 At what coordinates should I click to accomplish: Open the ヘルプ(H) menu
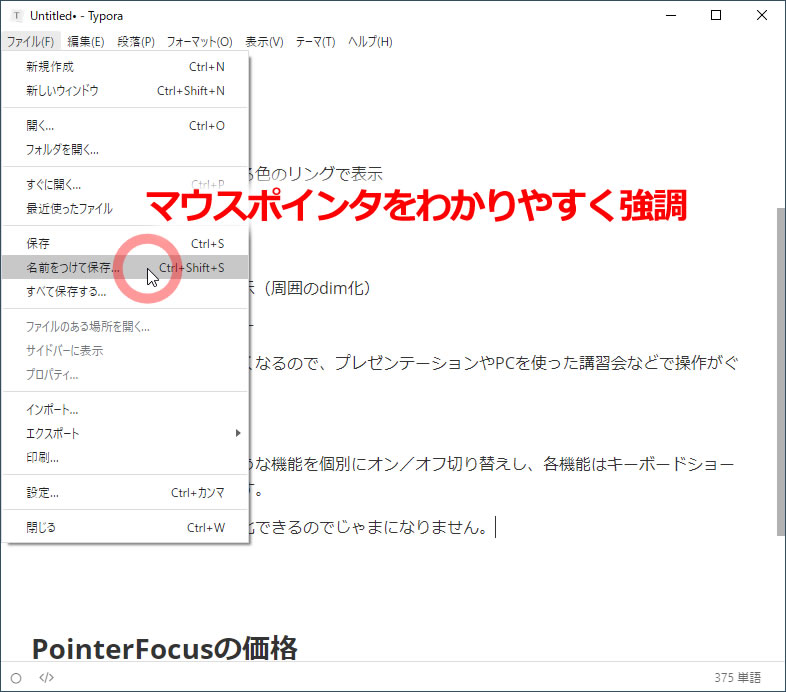370,42
